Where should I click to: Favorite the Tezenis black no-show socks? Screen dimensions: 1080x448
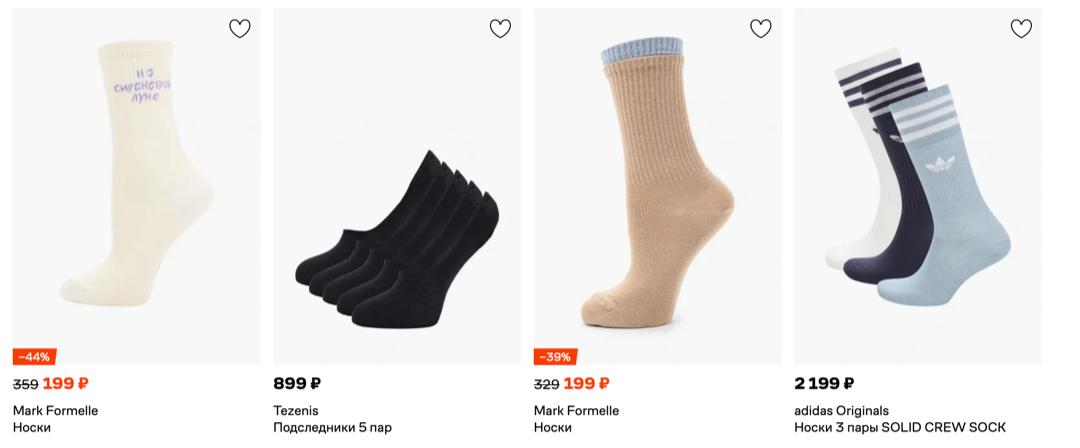coord(500,29)
